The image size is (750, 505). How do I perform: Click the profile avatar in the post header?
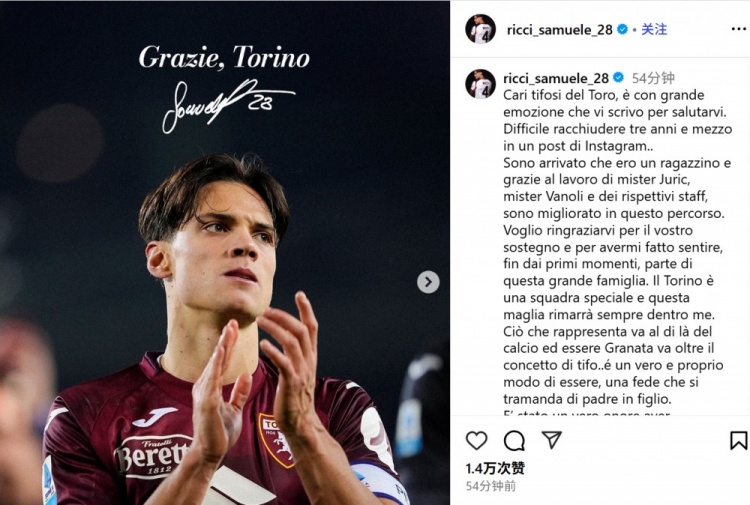[480, 29]
